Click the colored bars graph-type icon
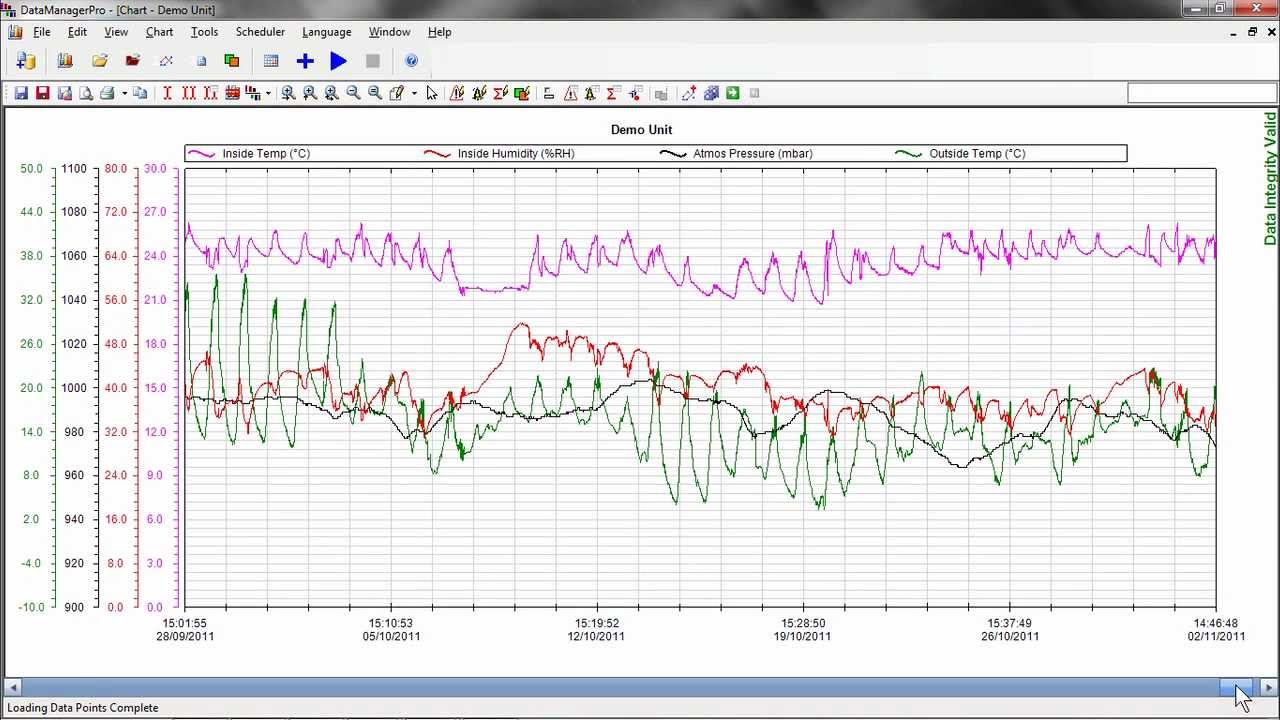This screenshot has width=1280, height=720. (x=253, y=93)
